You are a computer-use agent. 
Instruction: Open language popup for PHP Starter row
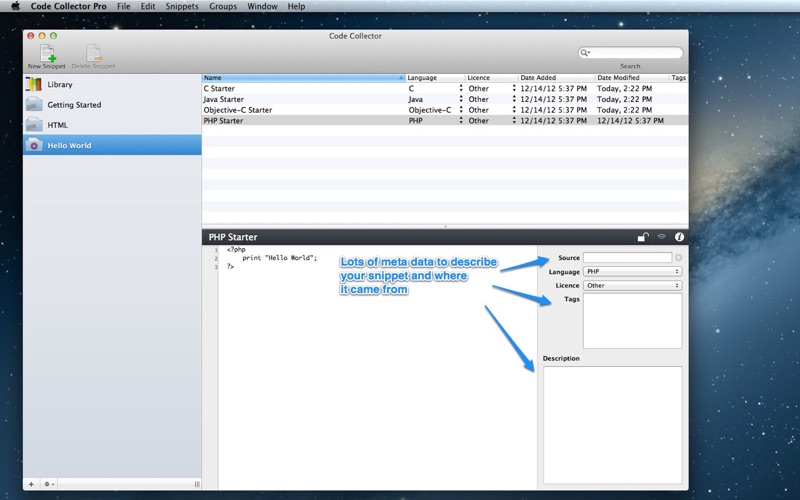tap(461, 120)
